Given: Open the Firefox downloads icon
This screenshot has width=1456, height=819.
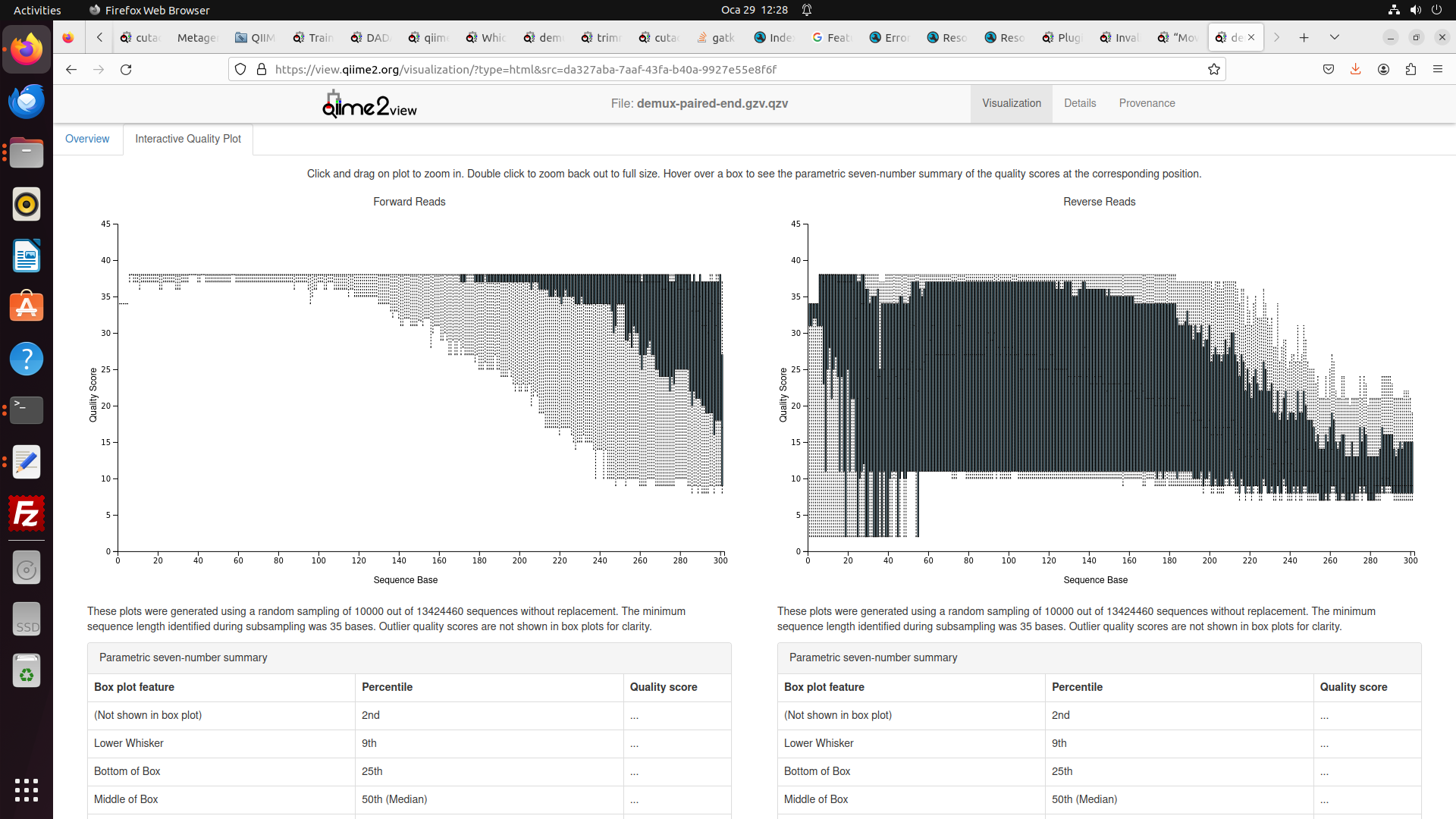Looking at the screenshot, I should 1355,69.
